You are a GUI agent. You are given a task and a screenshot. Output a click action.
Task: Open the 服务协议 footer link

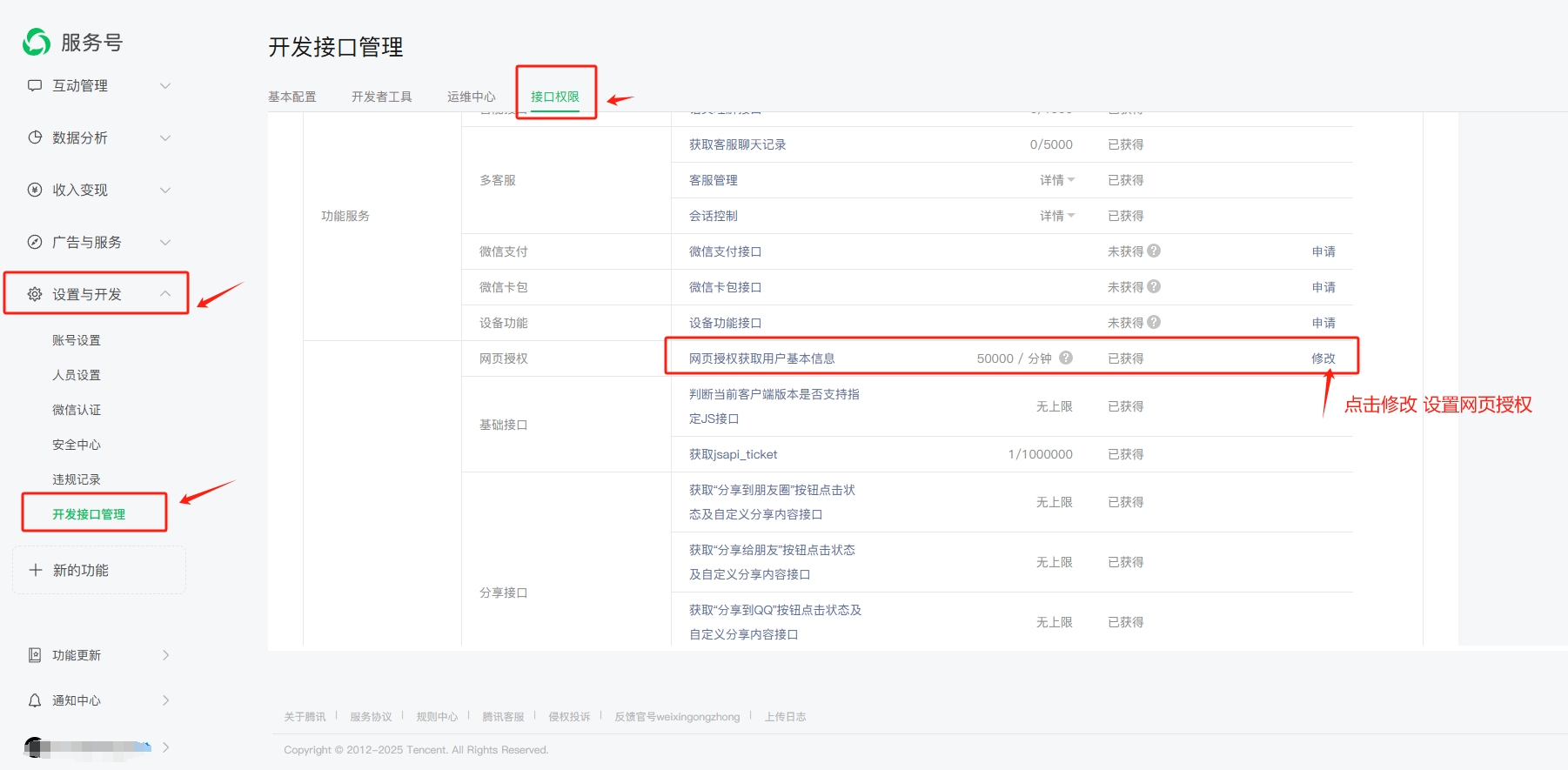point(371,717)
